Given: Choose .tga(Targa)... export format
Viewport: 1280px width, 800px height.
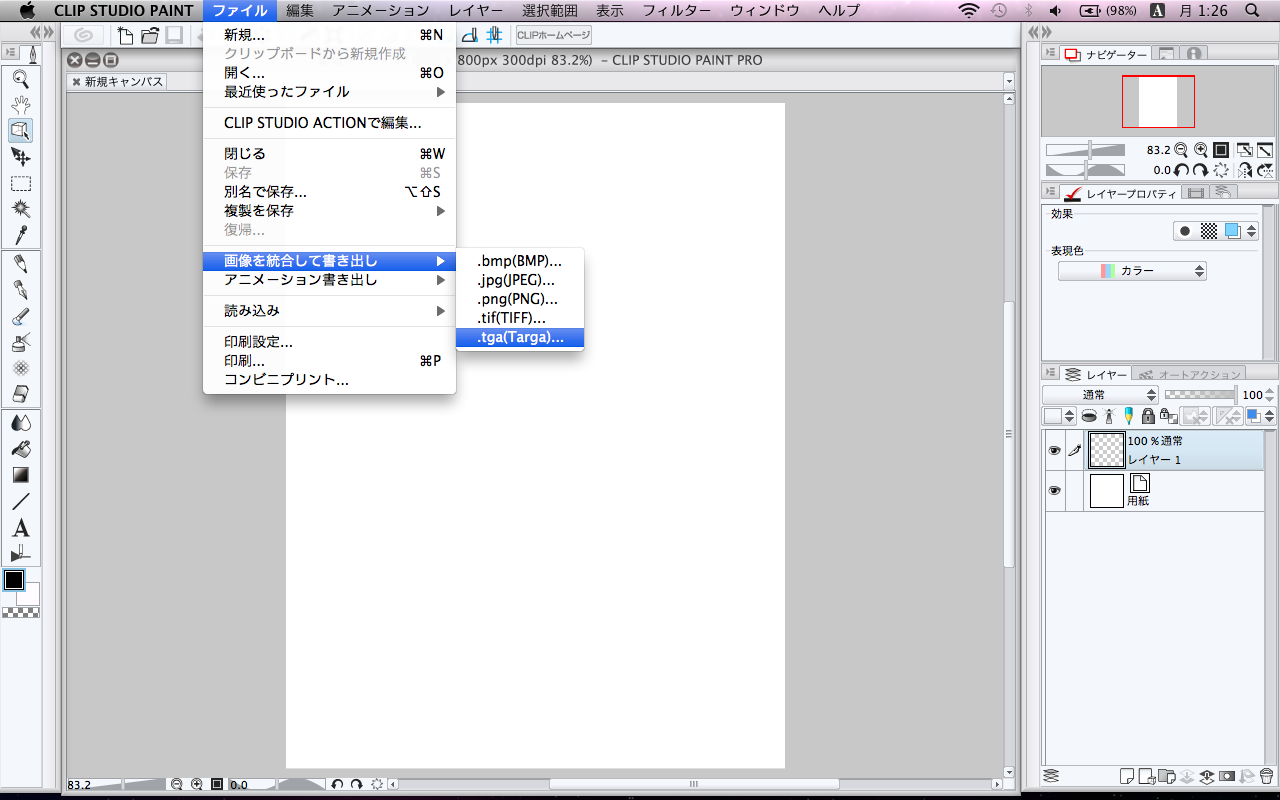Looking at the screenshot, I should coord(520,337).
